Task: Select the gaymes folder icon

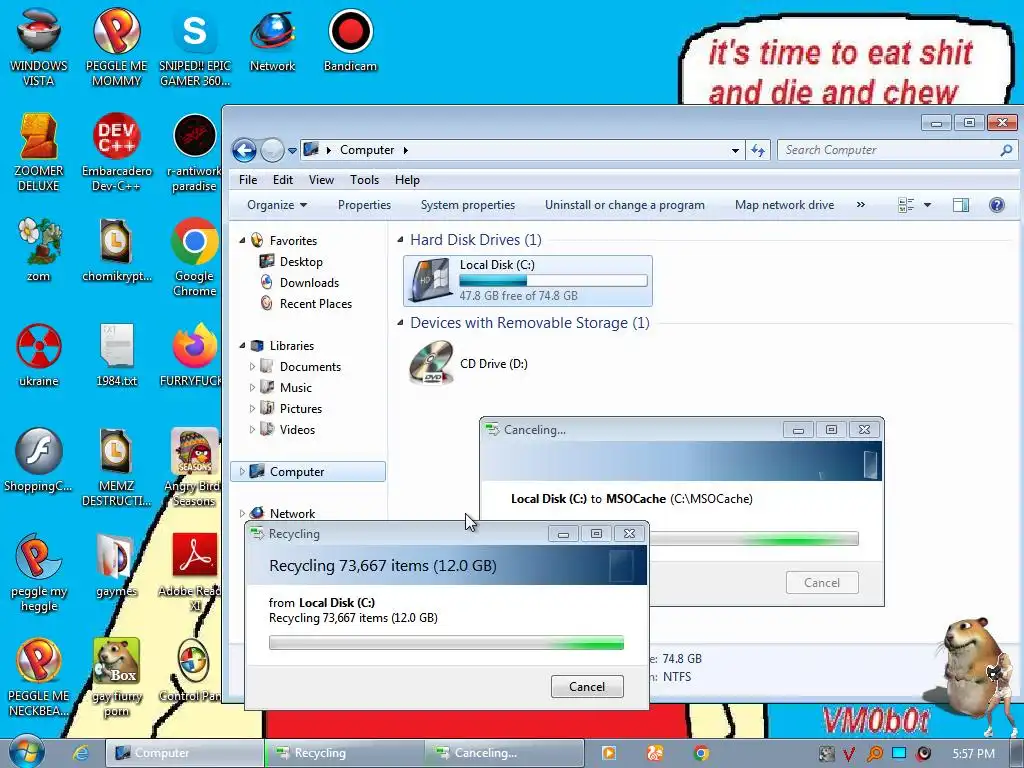Action: point(116,565)
